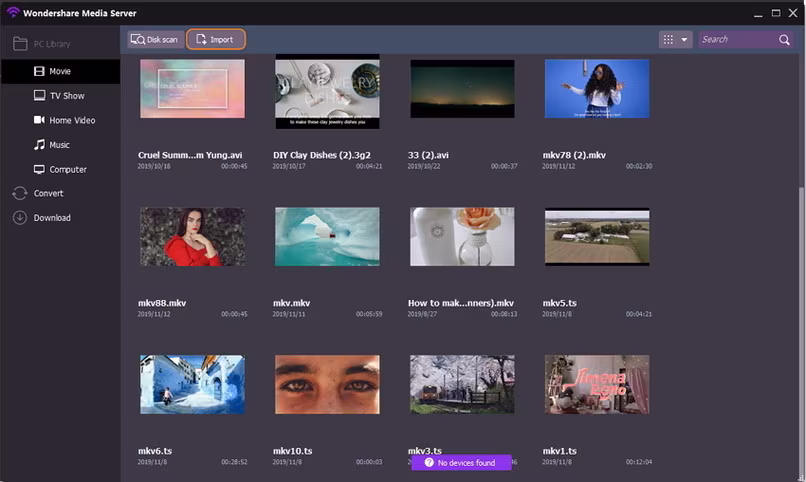806x482 pixels.
Task: Click the 00:08:13 duration text
Action: coord(504,314)
